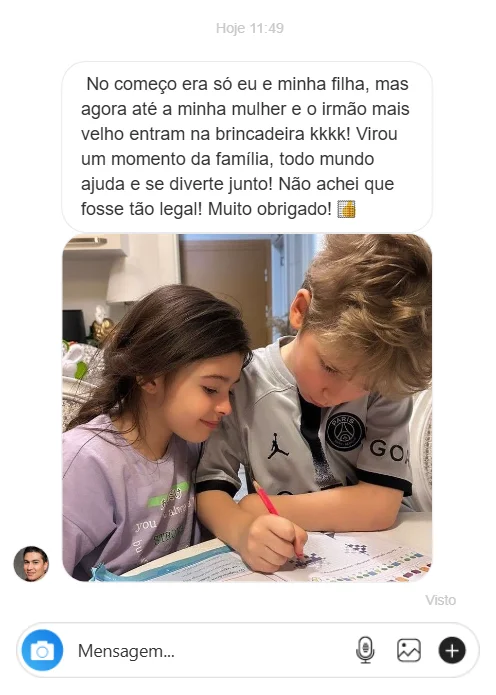Click the printed text on lilac shirt
Screen dimensions: 496x695
click(x=164, y=516)
